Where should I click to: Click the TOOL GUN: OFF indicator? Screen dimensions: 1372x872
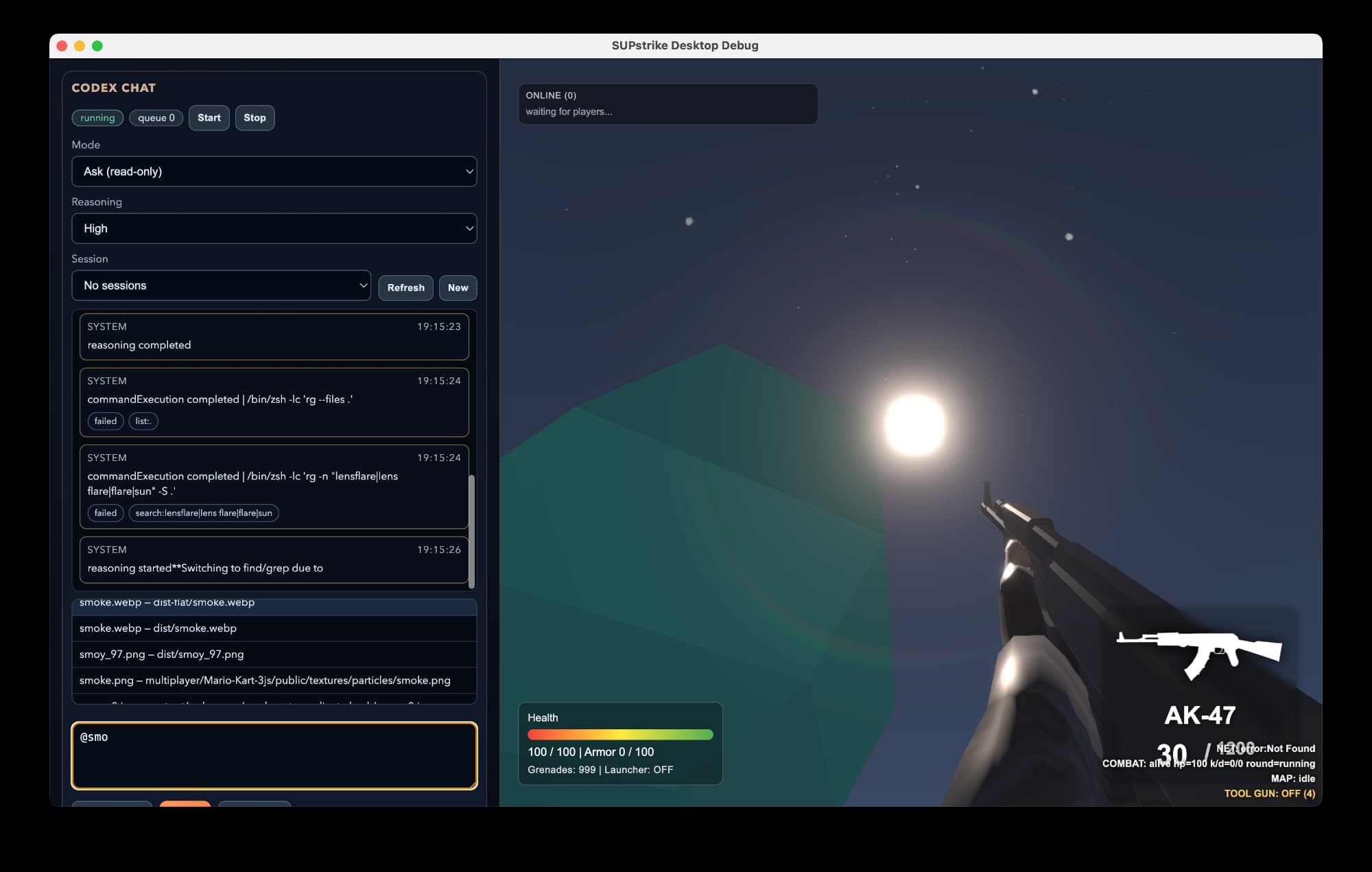[x=1269, y=794]
